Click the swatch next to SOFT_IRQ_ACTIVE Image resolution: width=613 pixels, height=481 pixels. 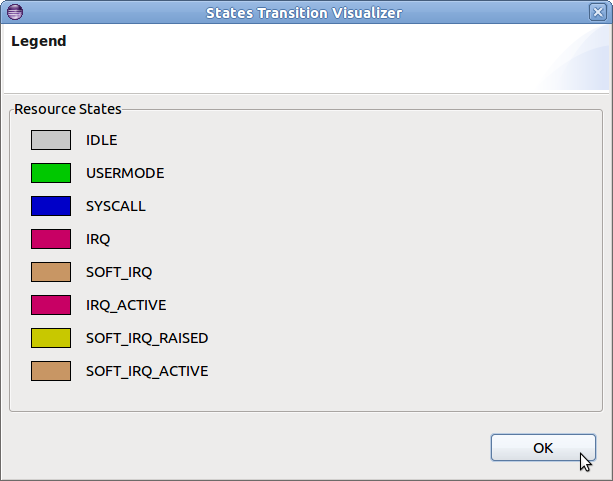(x=51, y=371)
